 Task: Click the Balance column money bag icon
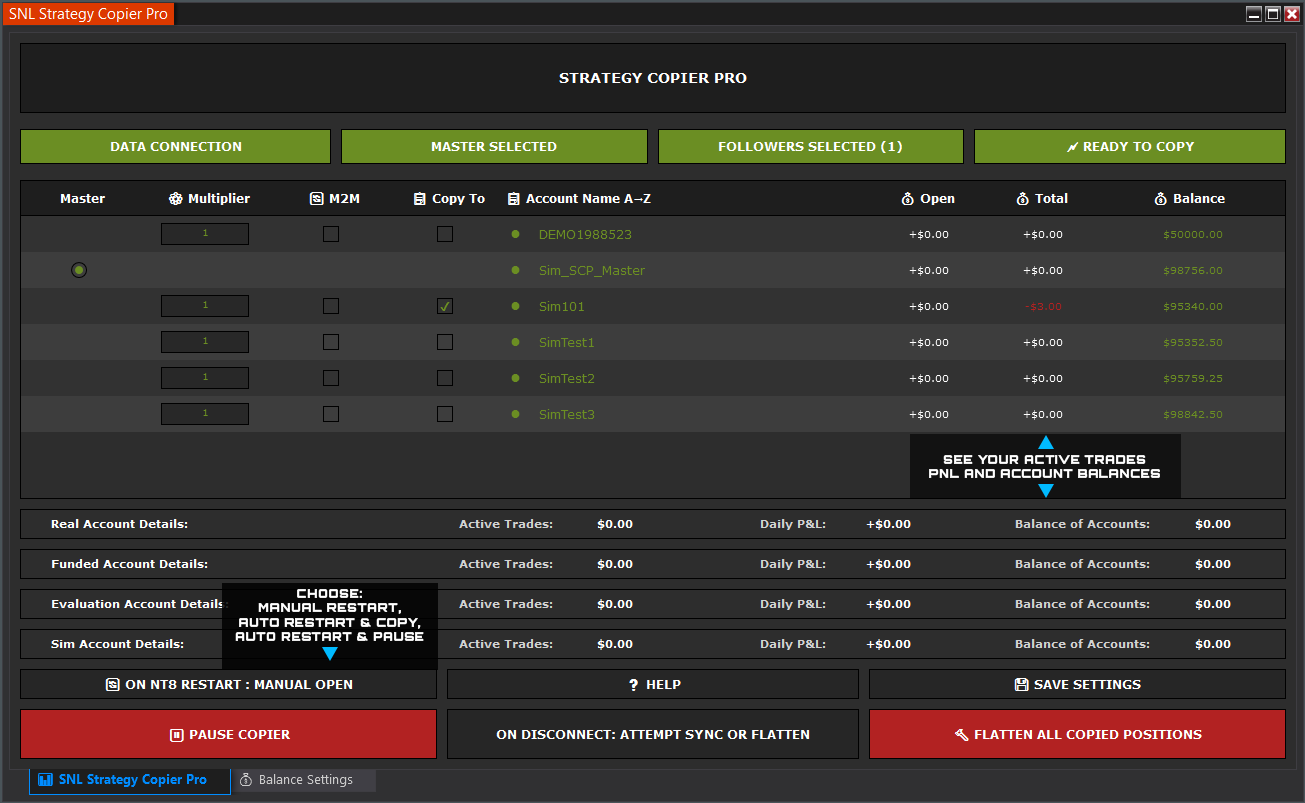[1161, 199]
